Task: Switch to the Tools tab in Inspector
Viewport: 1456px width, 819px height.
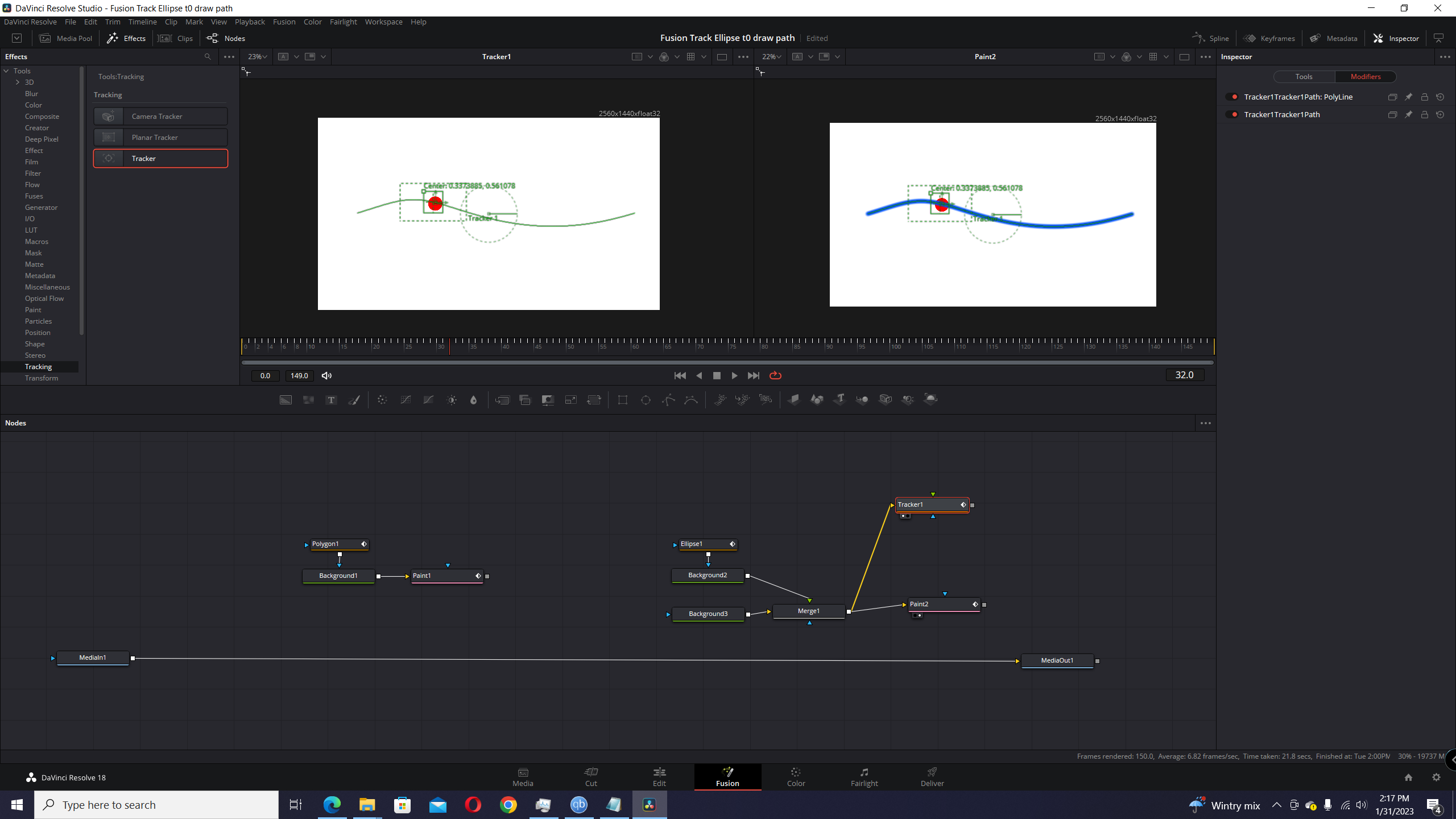Action: click(1304, 77)
